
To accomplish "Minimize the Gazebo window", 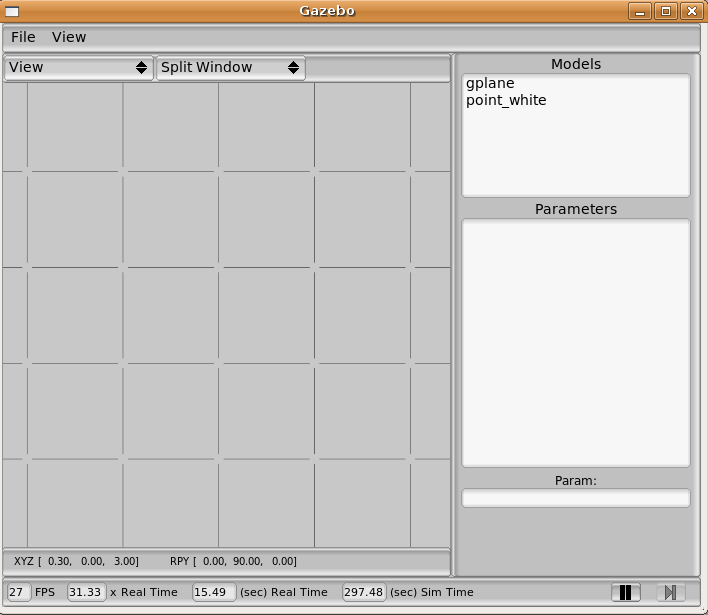I will click(x=641, y=11).
